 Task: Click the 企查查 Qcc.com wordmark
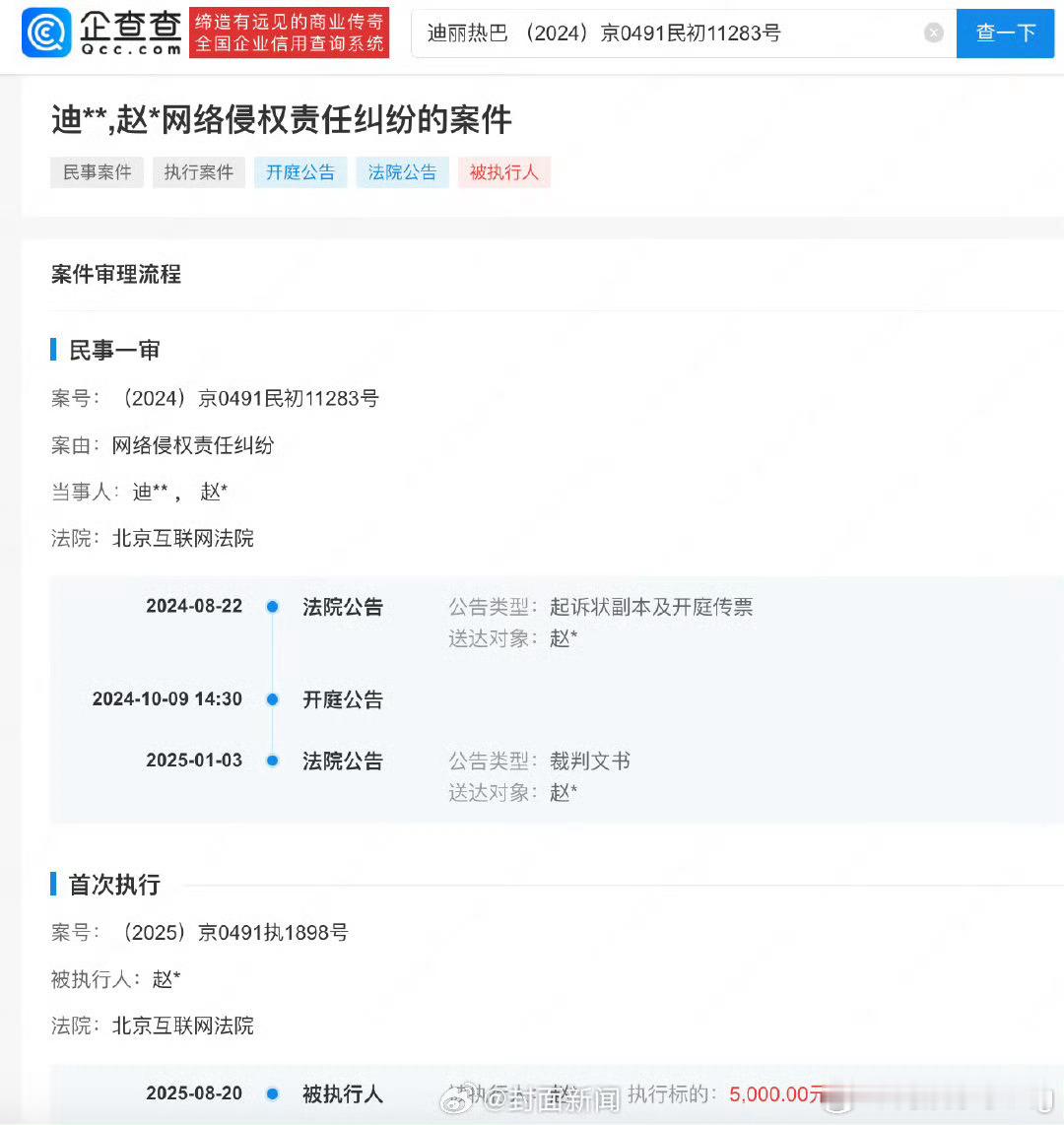pyautogui.click(x=131, y=33)
